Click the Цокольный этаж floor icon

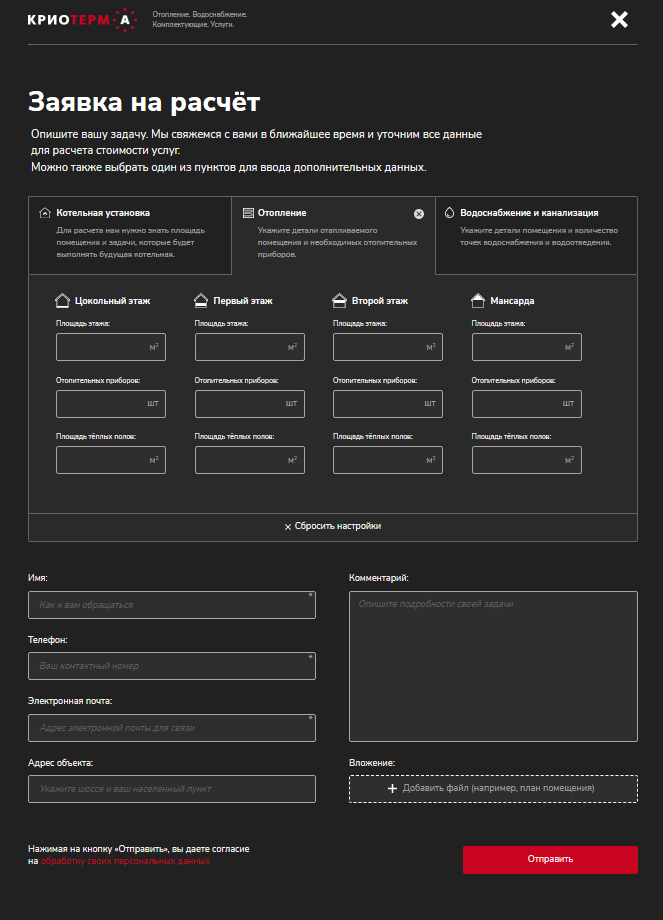click(x=62, y=300)
